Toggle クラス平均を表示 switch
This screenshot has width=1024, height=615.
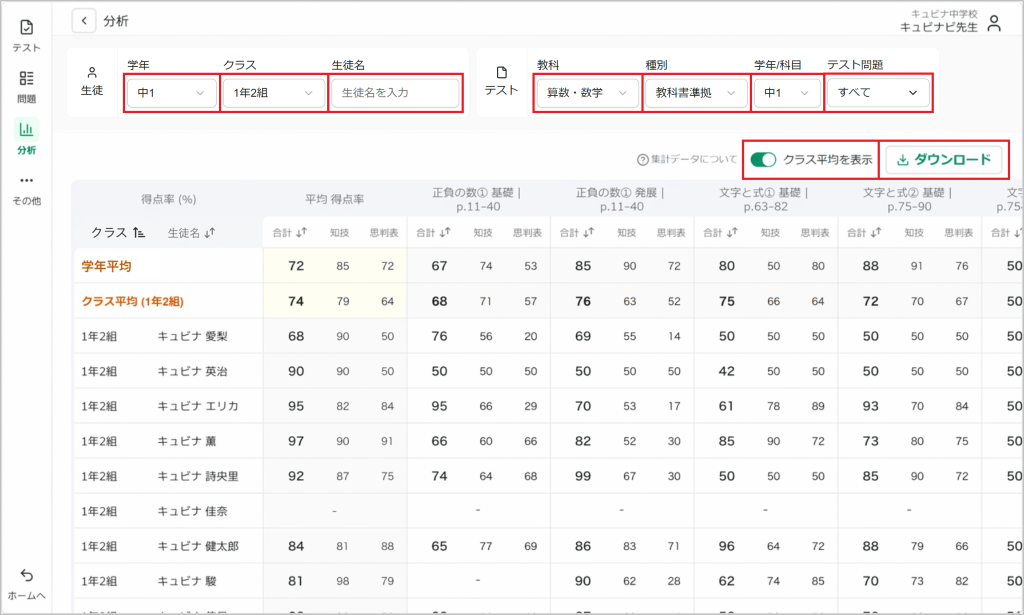click(x=763, y=159)
